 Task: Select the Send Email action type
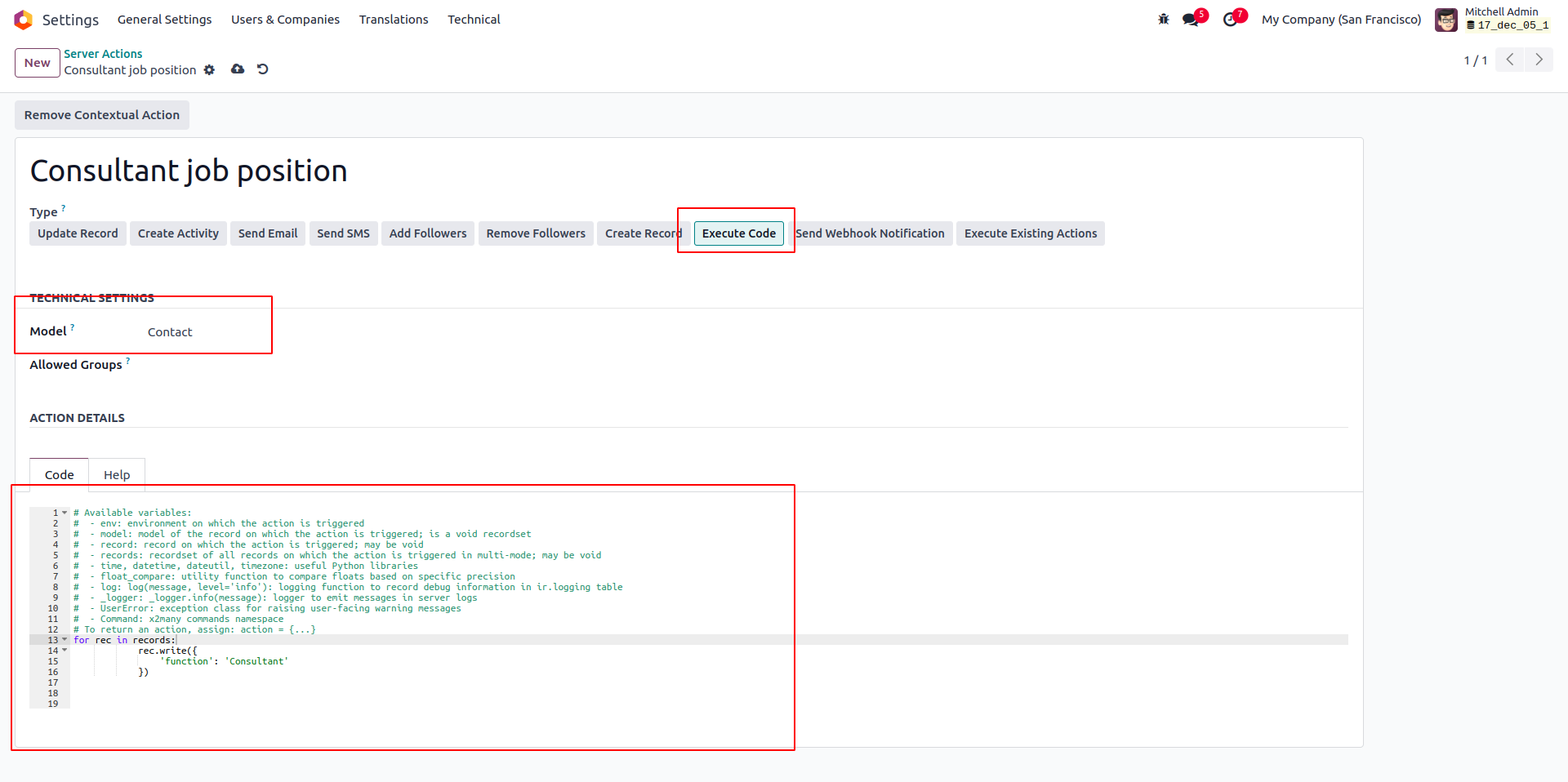[267, 233]
